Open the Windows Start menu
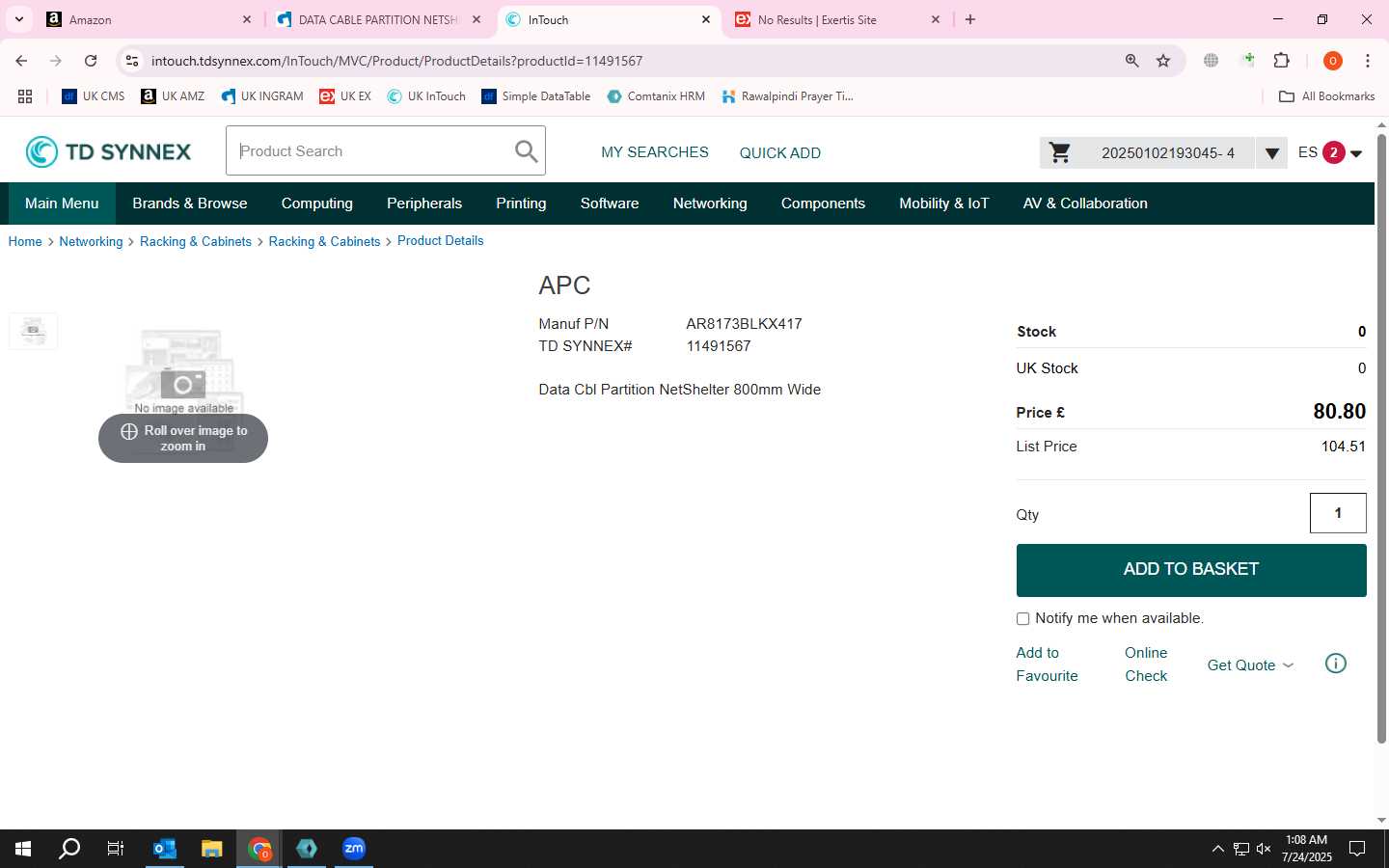Screen dimensions: 1389x868 23,849
